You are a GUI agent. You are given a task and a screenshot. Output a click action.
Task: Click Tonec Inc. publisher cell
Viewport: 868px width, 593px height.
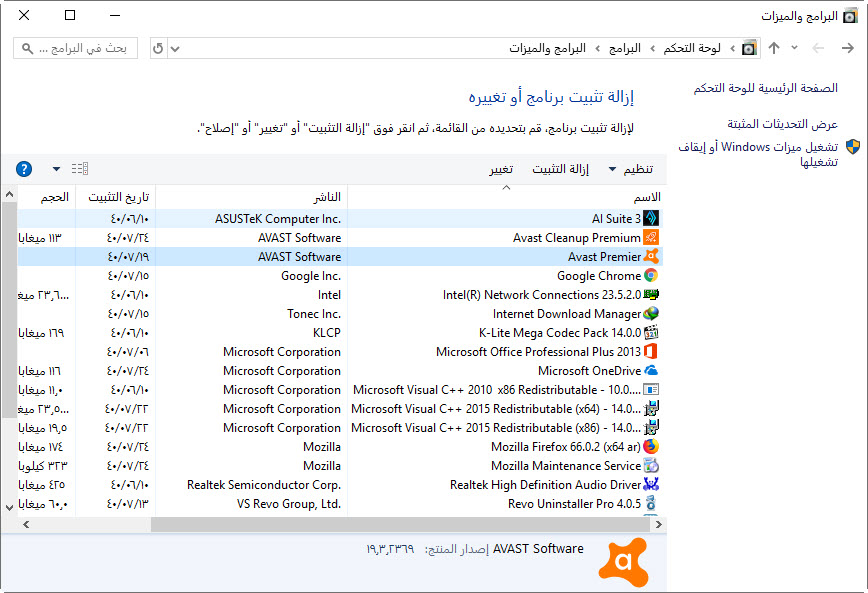313,314
